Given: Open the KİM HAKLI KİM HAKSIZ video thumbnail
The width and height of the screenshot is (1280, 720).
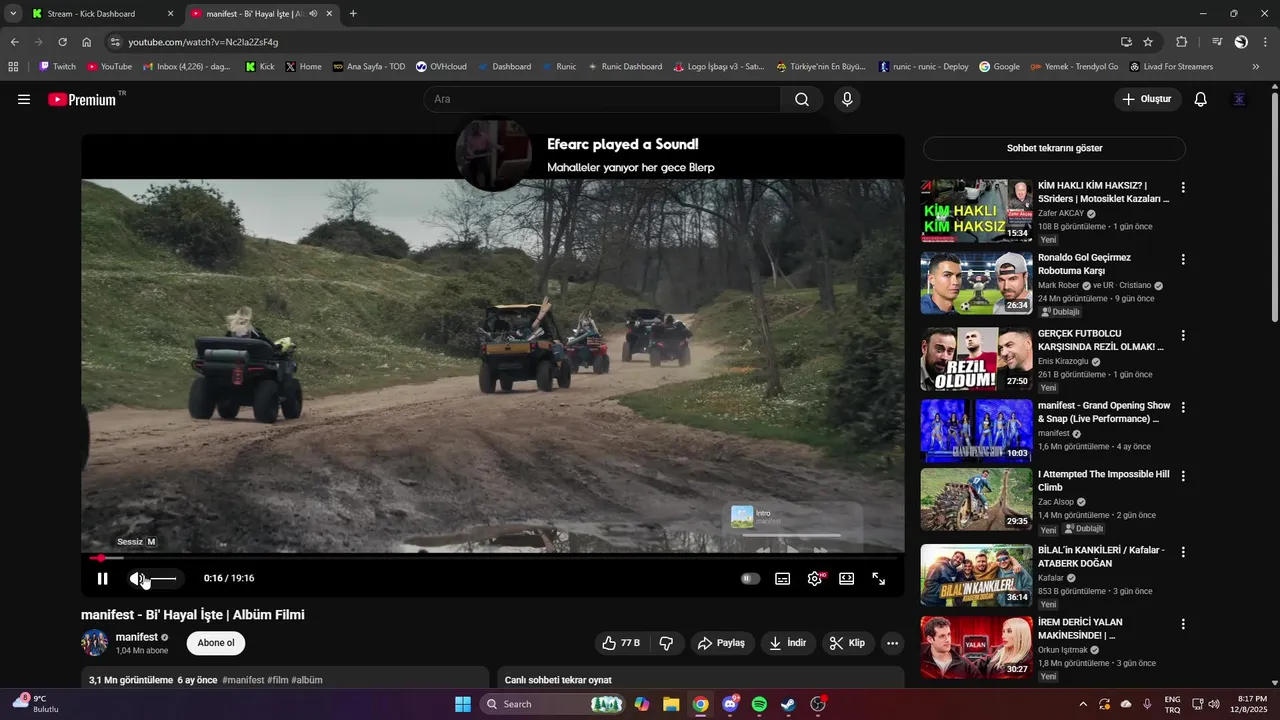Looking at the screenshot, I should (x=976, y=211).
